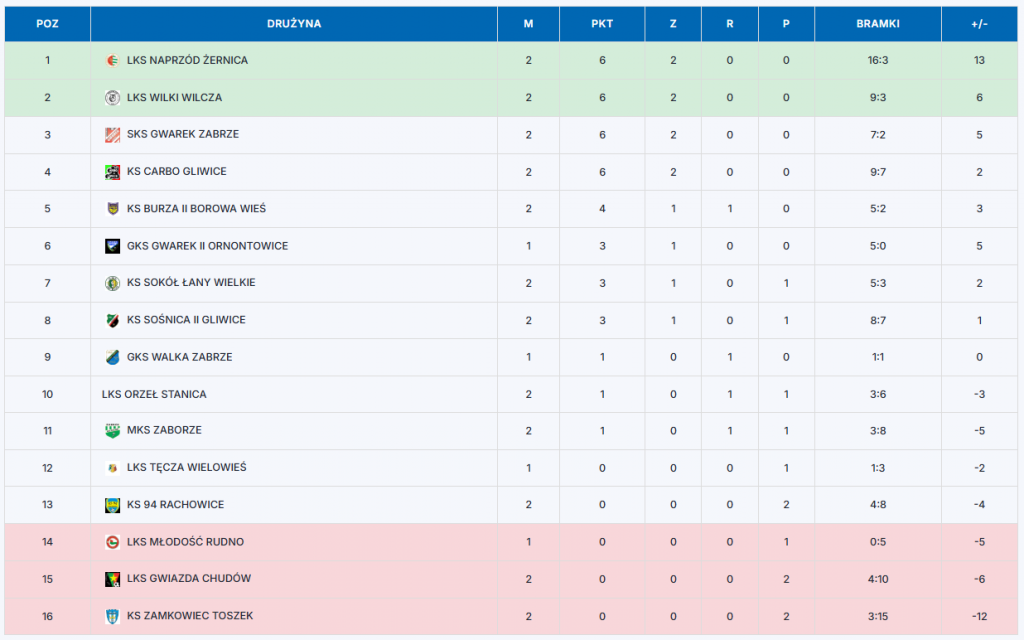Image resolution: width=1024 pixels, height=640 pixels.
Task: Click the GKS Gwarek II Ornontowice logo
Action: (x=113, y=246)
